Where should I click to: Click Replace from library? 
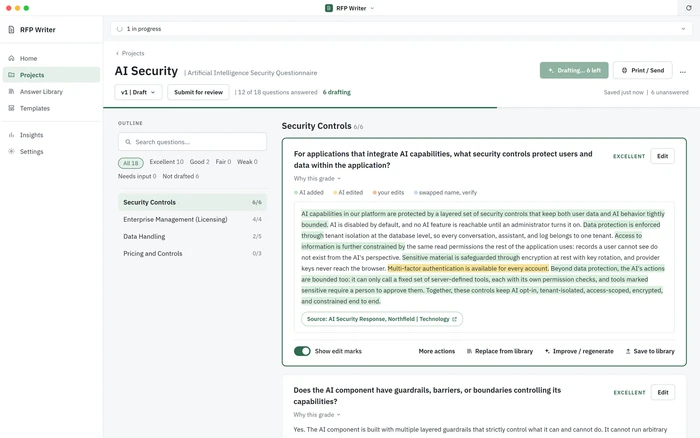pos(500,351)
